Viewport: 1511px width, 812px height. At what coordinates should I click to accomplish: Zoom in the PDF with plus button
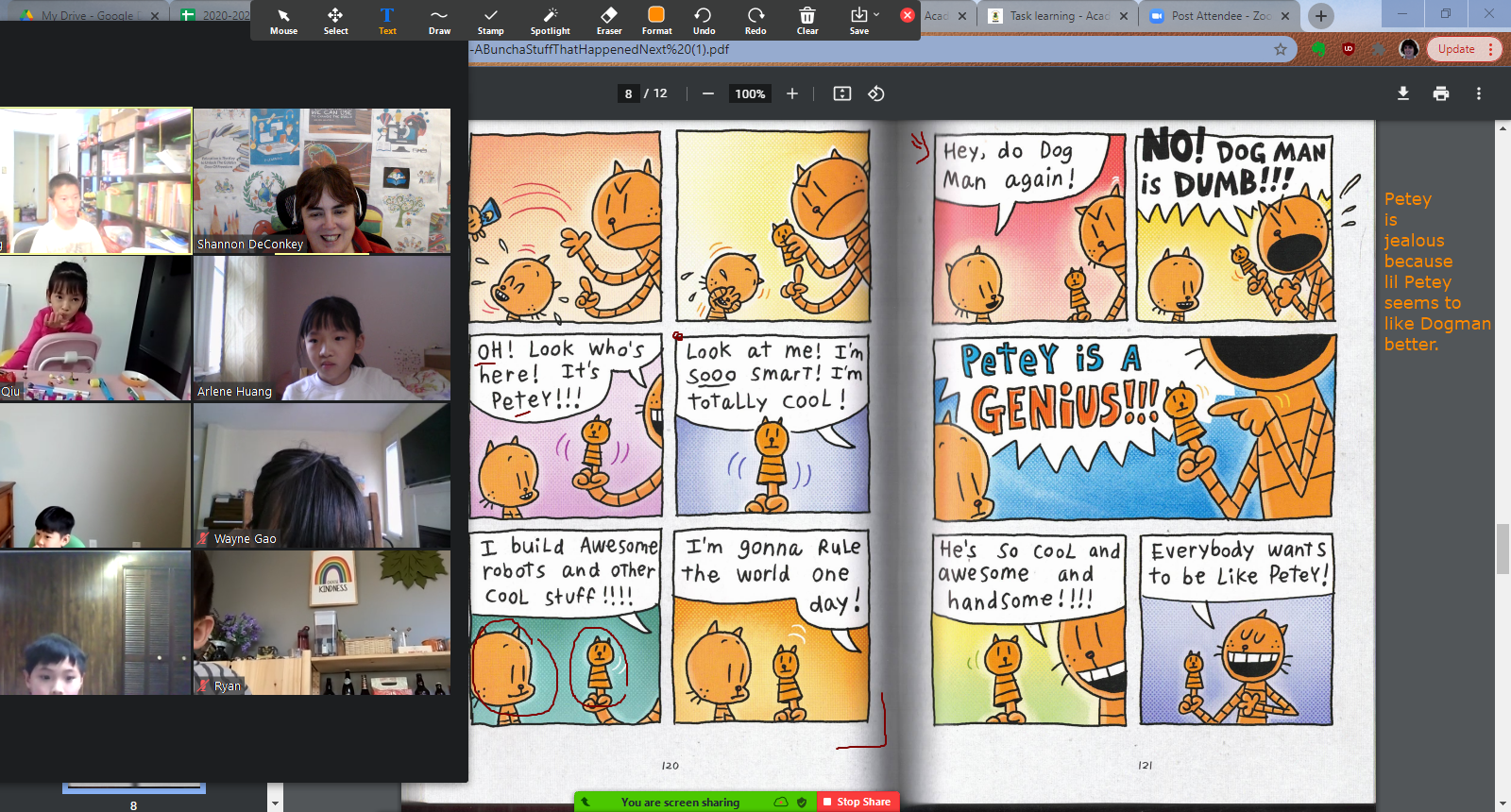click(792, 93)
